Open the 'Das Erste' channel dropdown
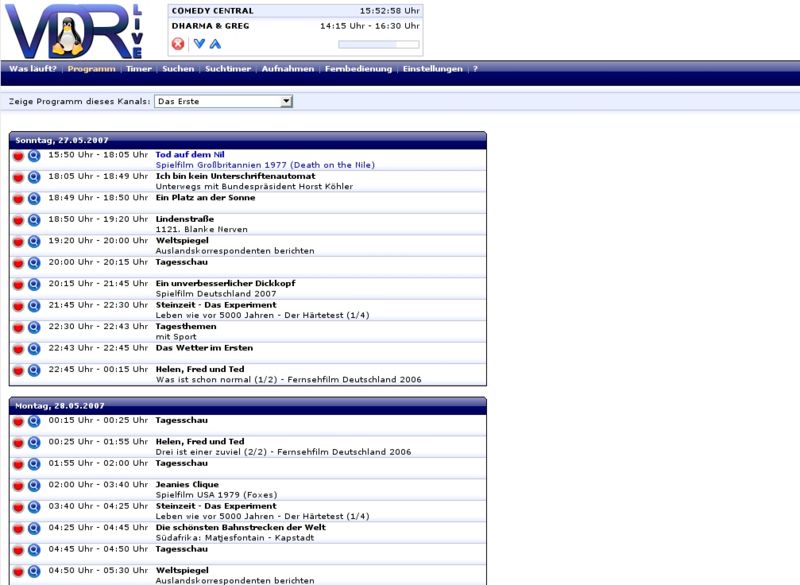This screenshot has height=585, width=800. [x=223, y=101]
